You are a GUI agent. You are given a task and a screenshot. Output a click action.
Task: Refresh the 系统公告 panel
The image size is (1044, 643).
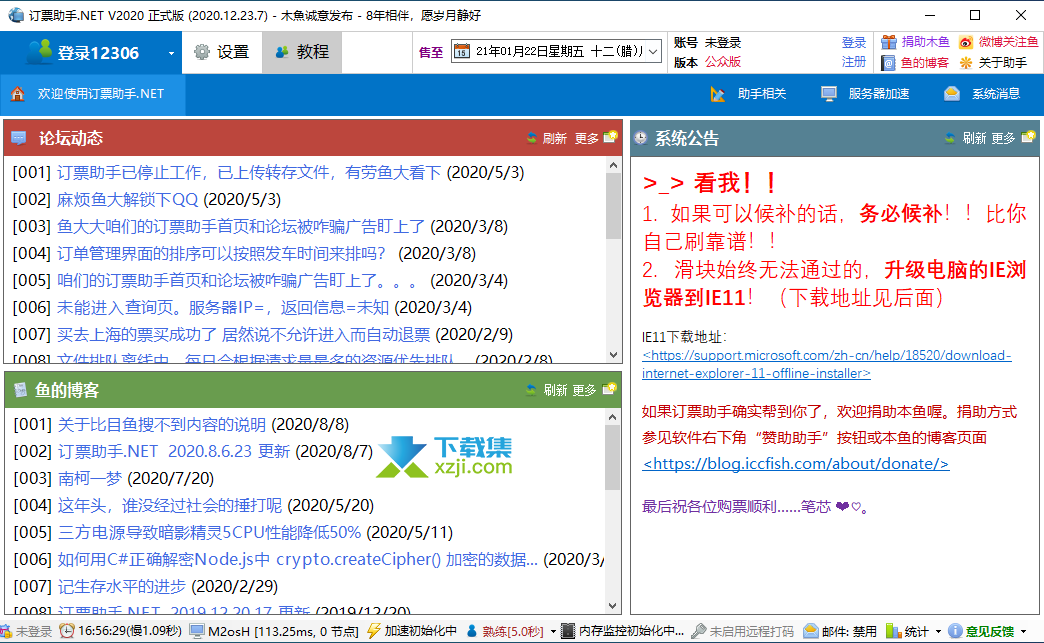[965, 138]
